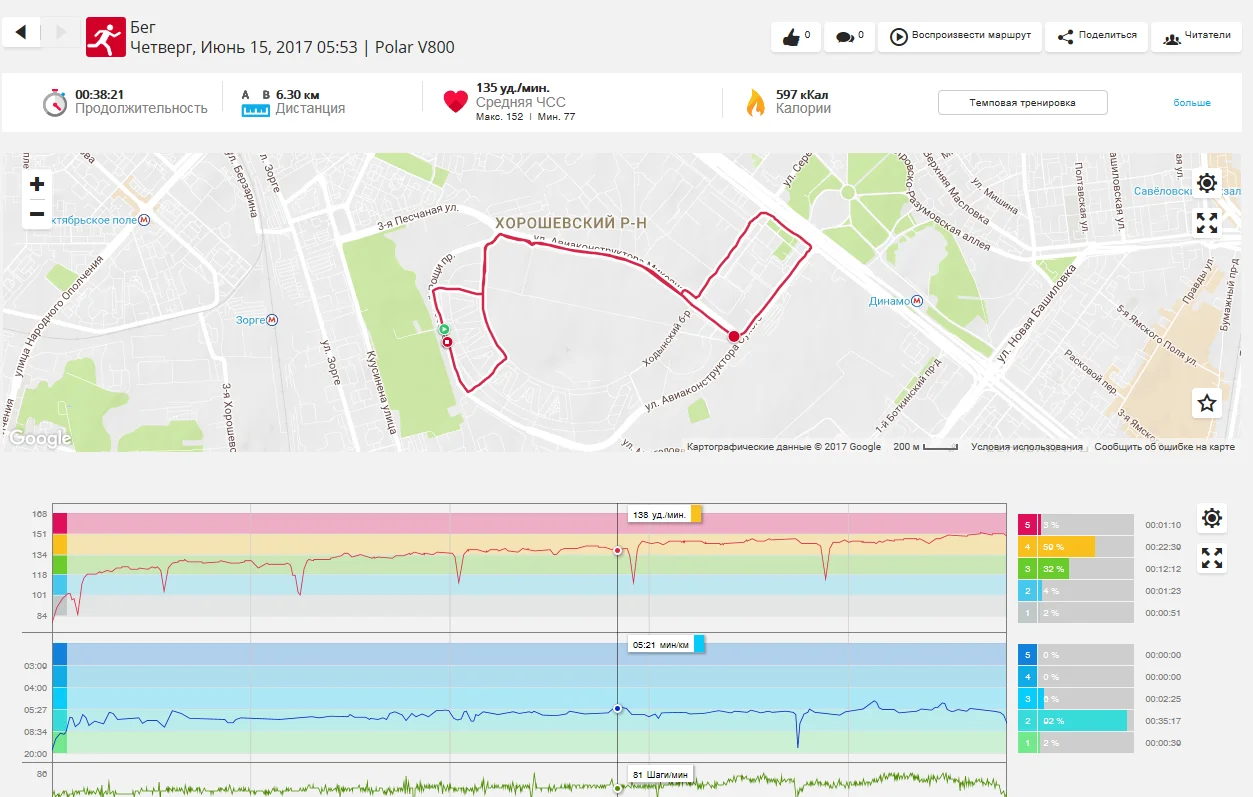Click the calories flame icon
This screenshot has height=797, width=1253.
point(756,102)
